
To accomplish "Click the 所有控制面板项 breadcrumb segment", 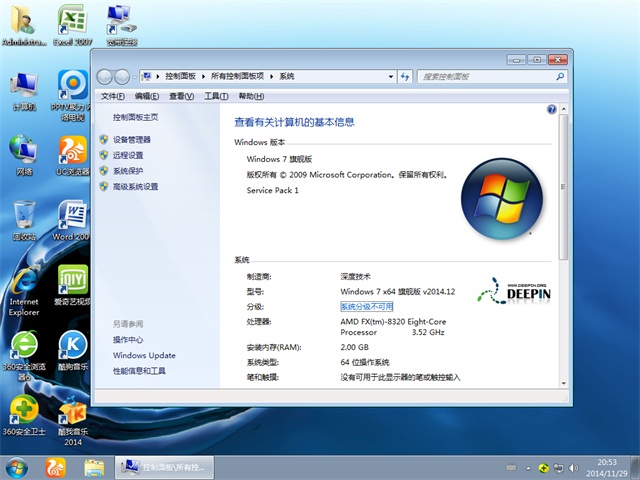I will (x=237, y=76).
